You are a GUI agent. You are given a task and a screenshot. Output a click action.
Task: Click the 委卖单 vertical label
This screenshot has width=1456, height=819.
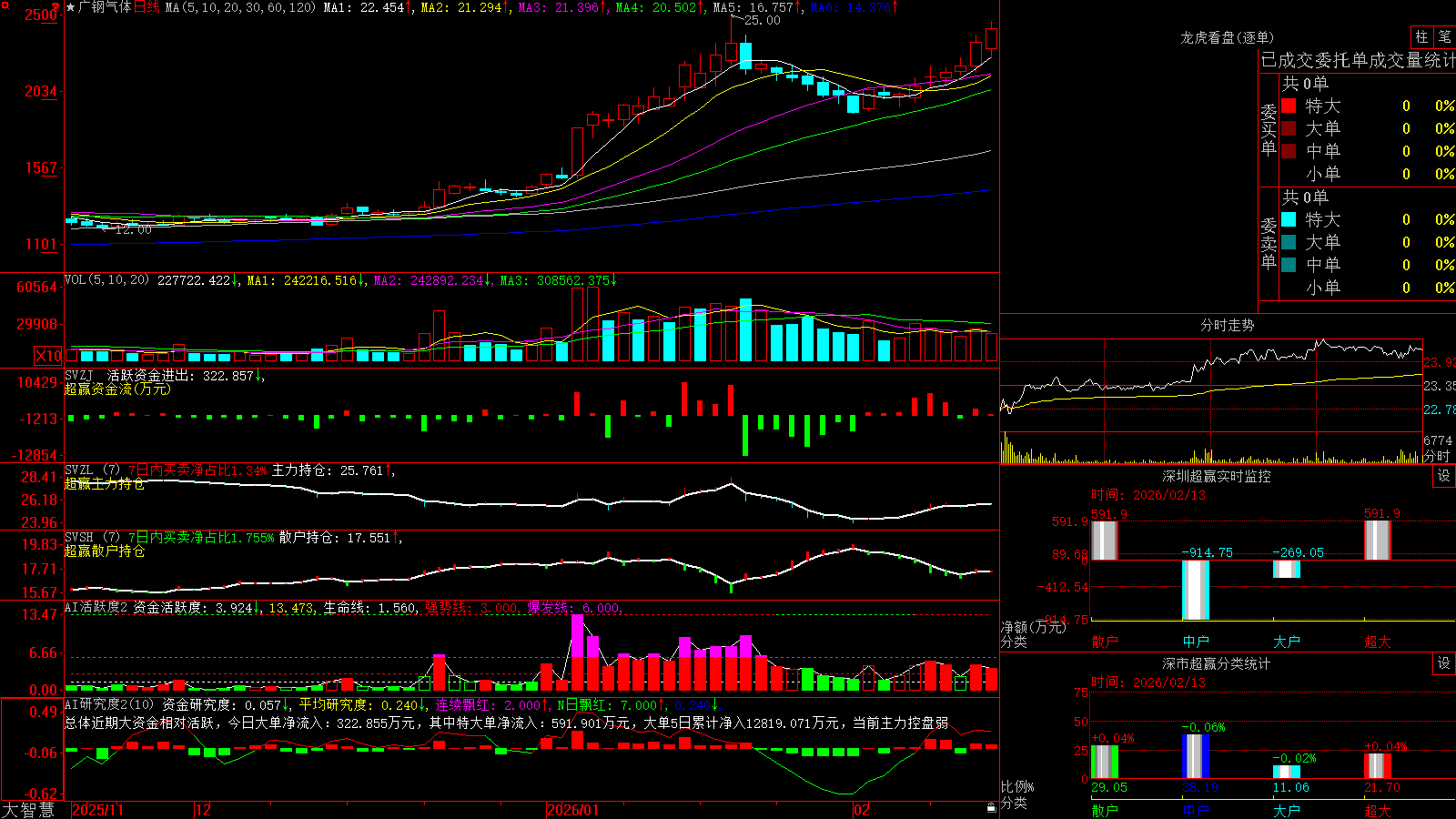[1269, 244]
